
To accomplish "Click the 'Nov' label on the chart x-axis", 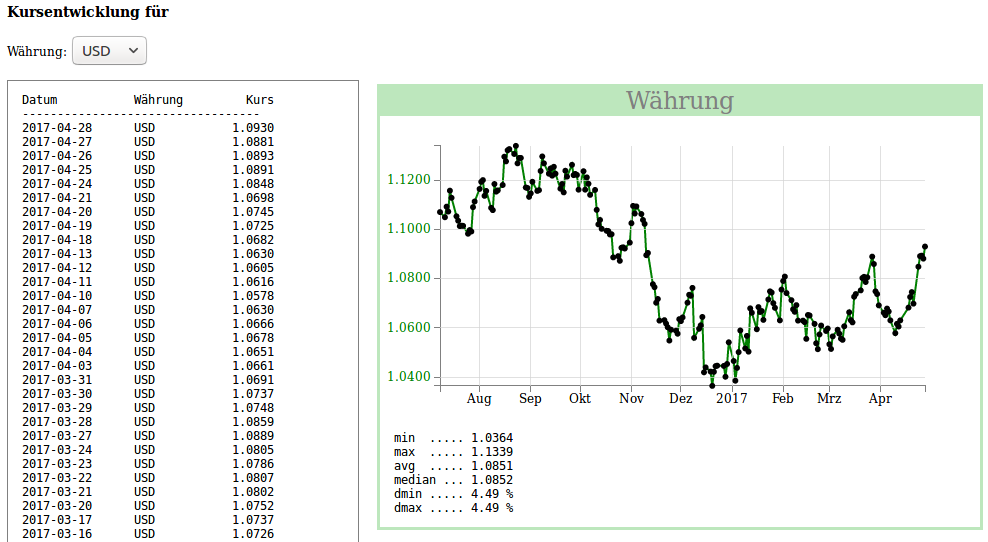I will tap(631, 398).
